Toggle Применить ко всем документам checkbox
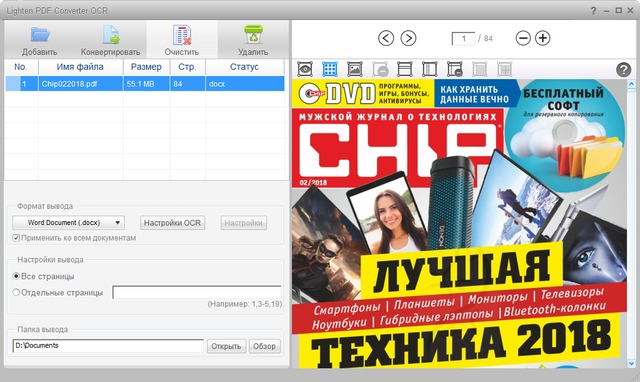Screen dimensions: 640x382 pyautogui.click(x=16, y=238)
